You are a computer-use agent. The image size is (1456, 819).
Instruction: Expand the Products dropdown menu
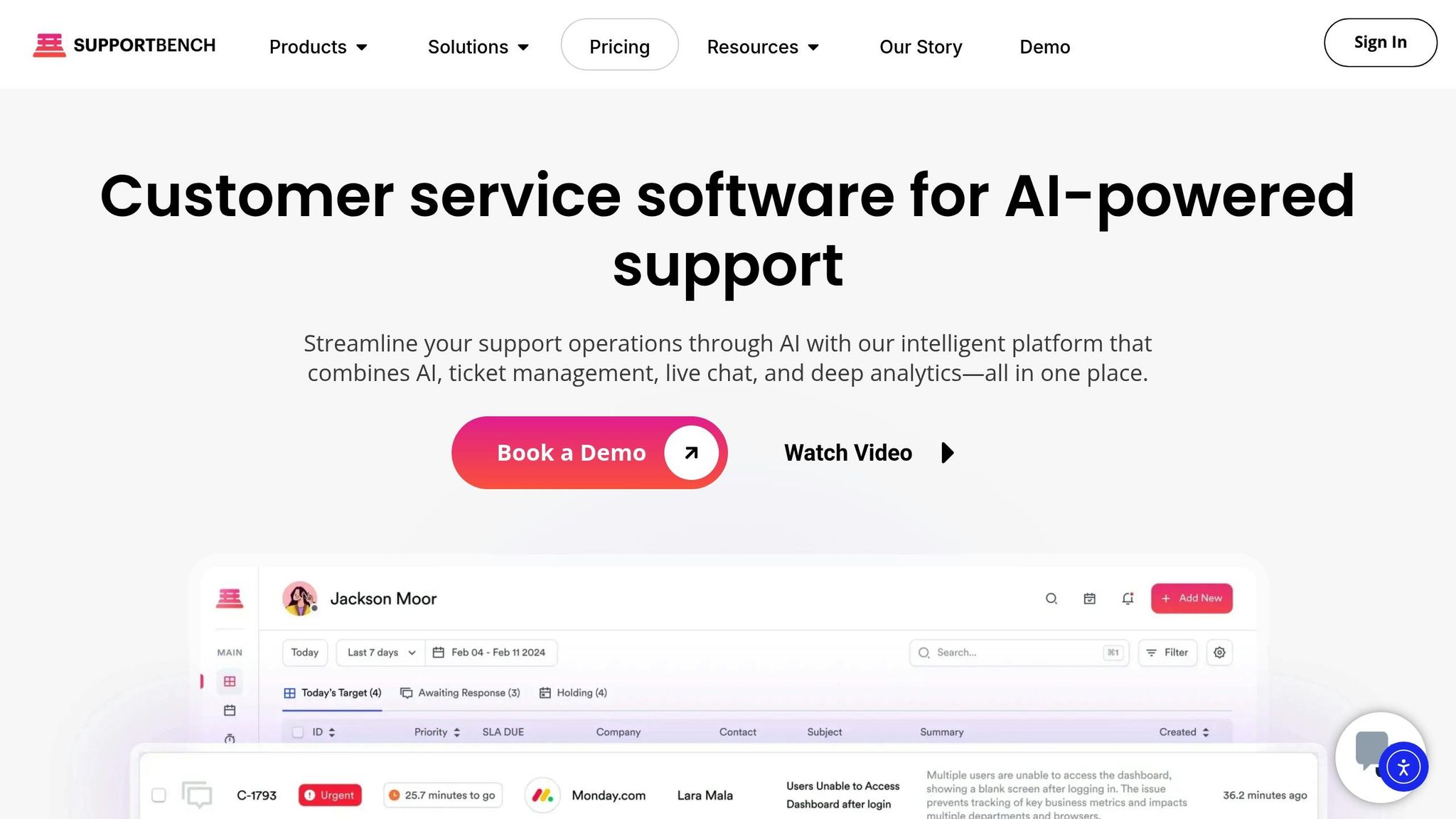coord(318,47)
